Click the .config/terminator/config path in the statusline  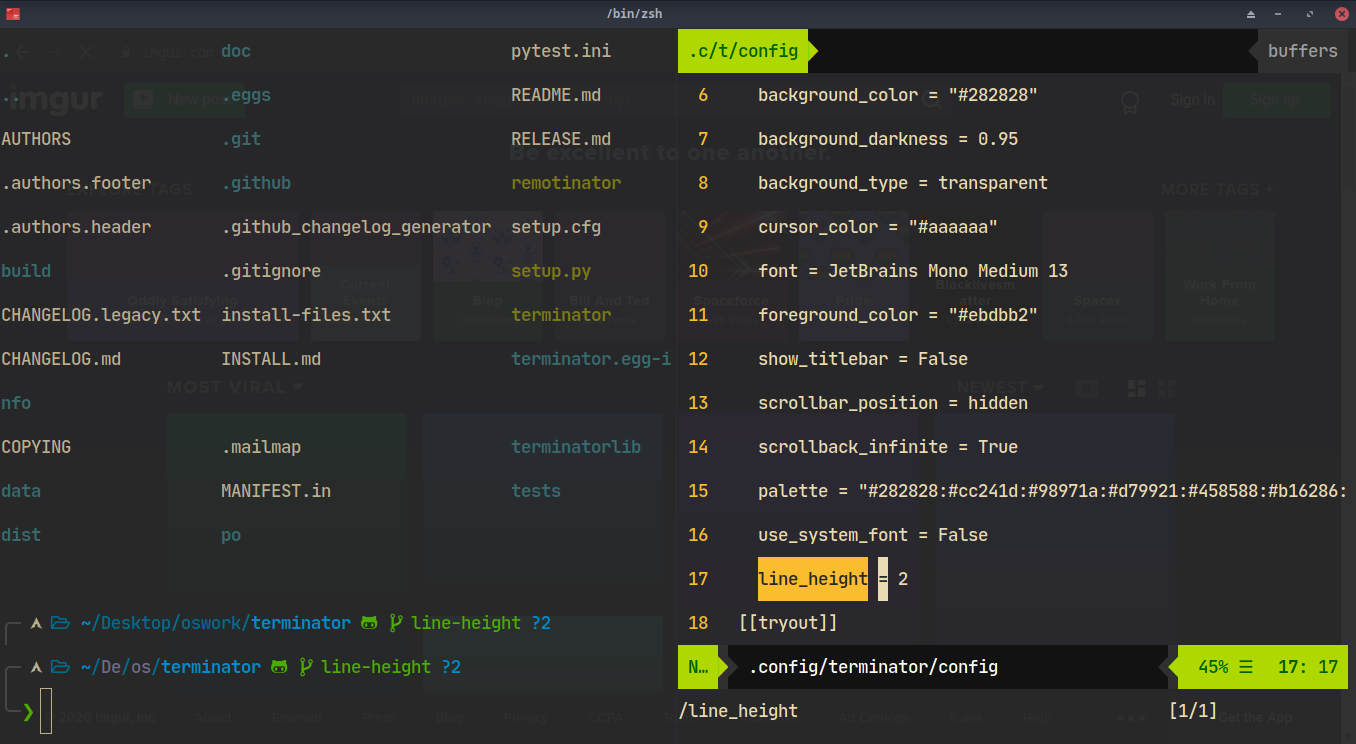[x=873, y=667]
